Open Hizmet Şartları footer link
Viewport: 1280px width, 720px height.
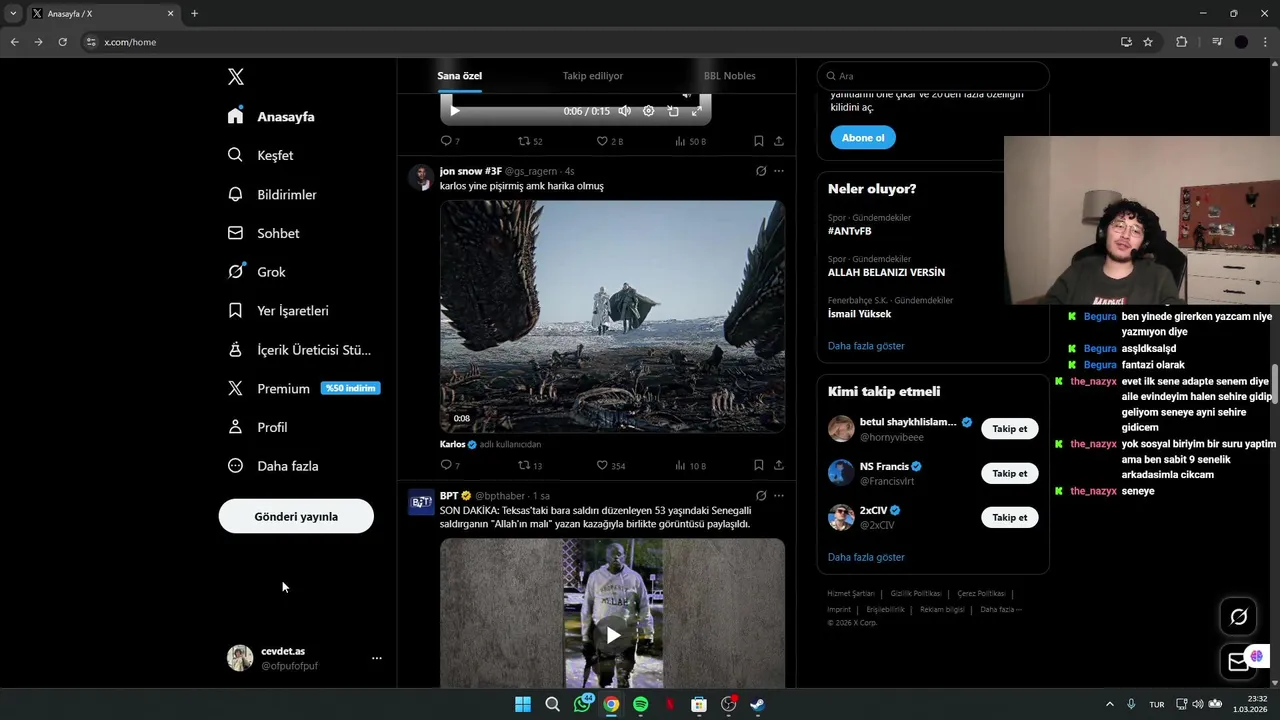point(851,594)
